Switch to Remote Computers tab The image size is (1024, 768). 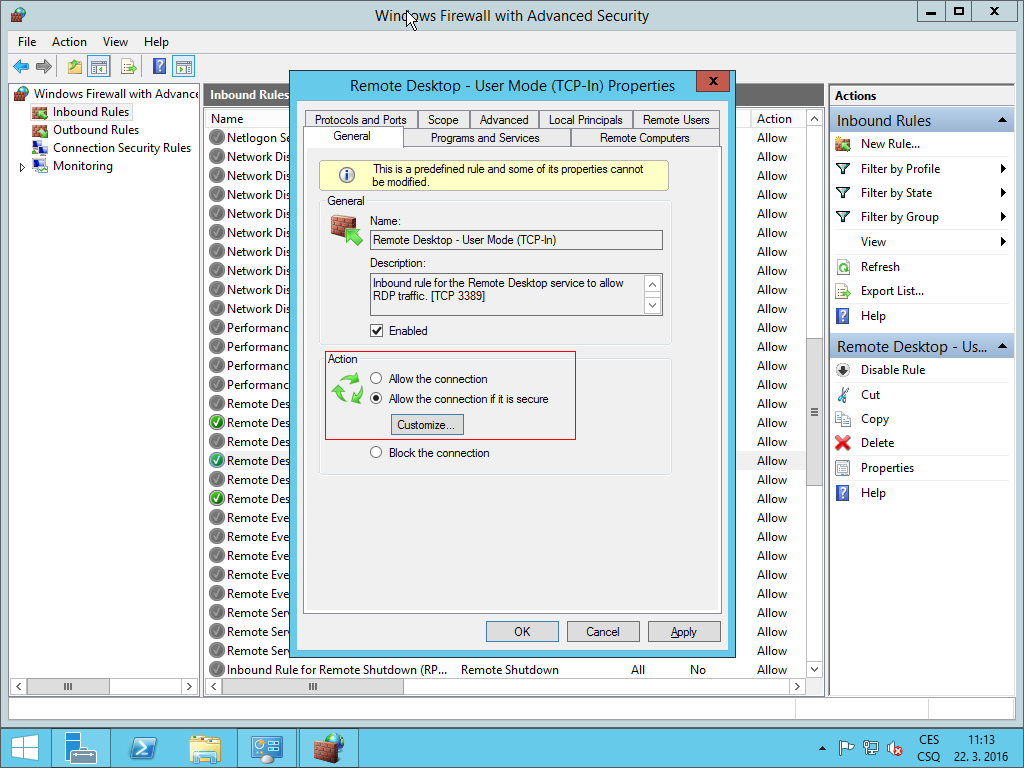click(645, 138)
